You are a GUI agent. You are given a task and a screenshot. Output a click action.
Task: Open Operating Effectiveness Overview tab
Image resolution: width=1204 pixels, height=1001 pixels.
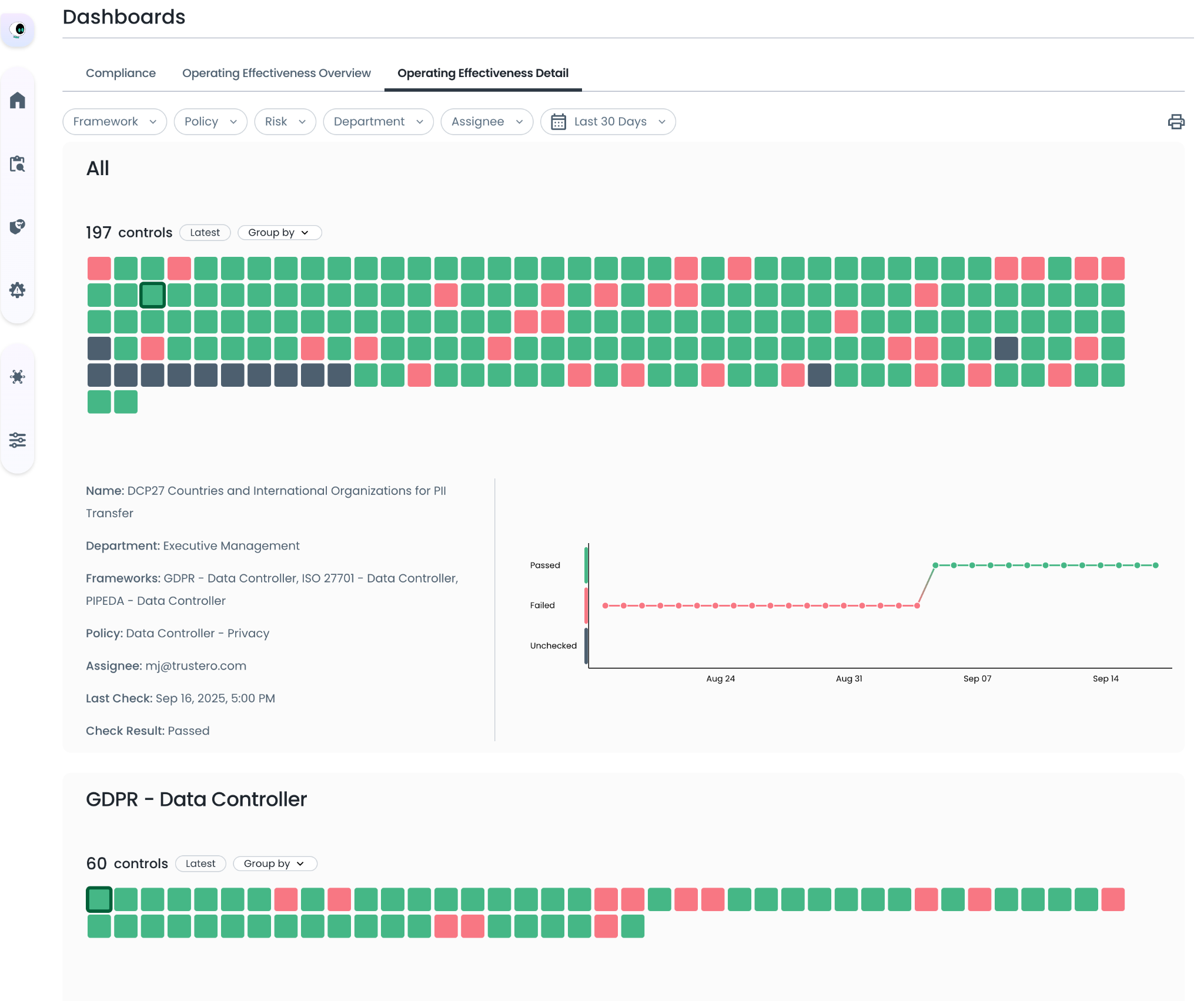pyautogui.click(x=276, y=73)
